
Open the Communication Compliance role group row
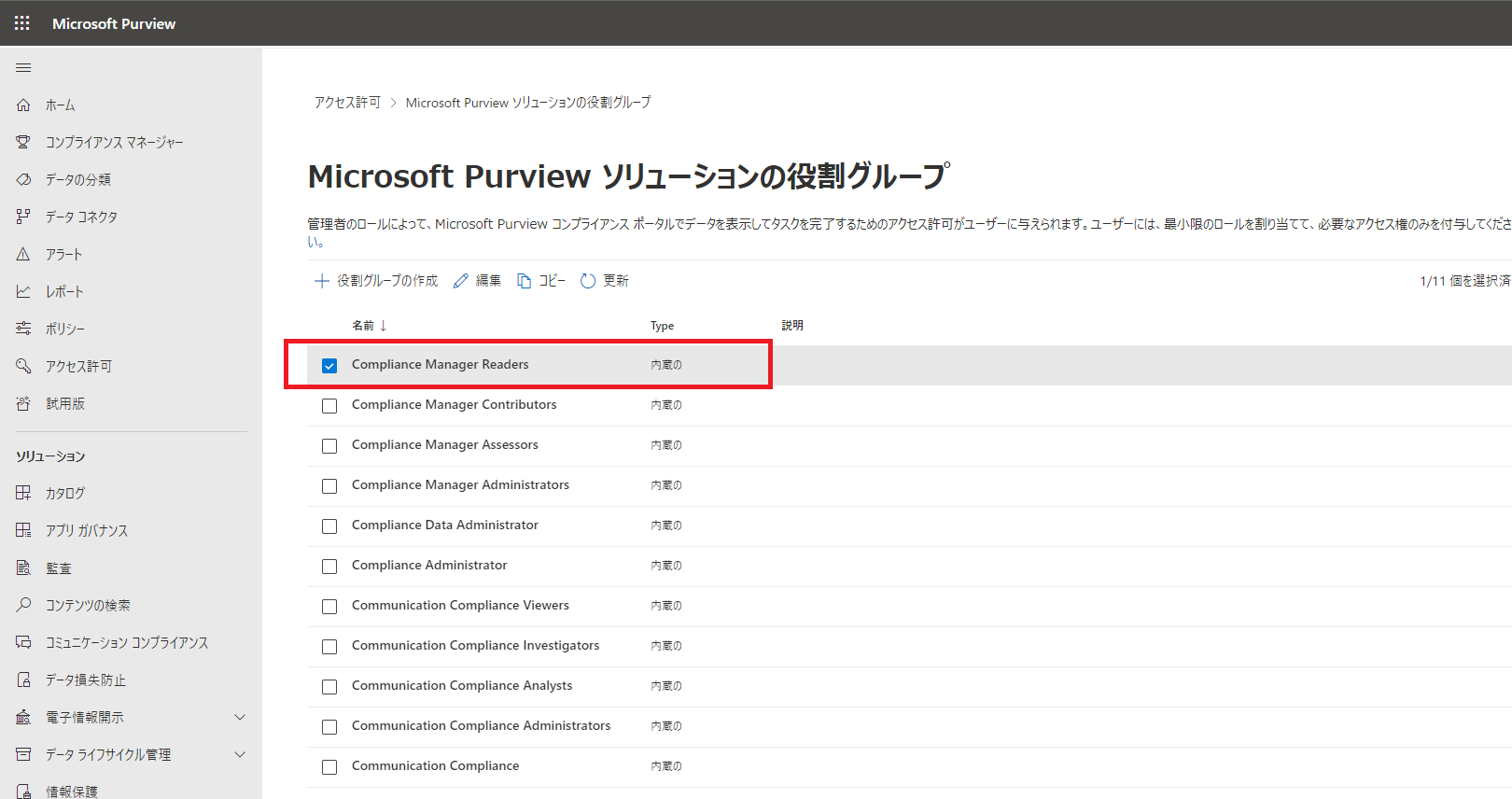pyautogui.click(x=909, y=766)
